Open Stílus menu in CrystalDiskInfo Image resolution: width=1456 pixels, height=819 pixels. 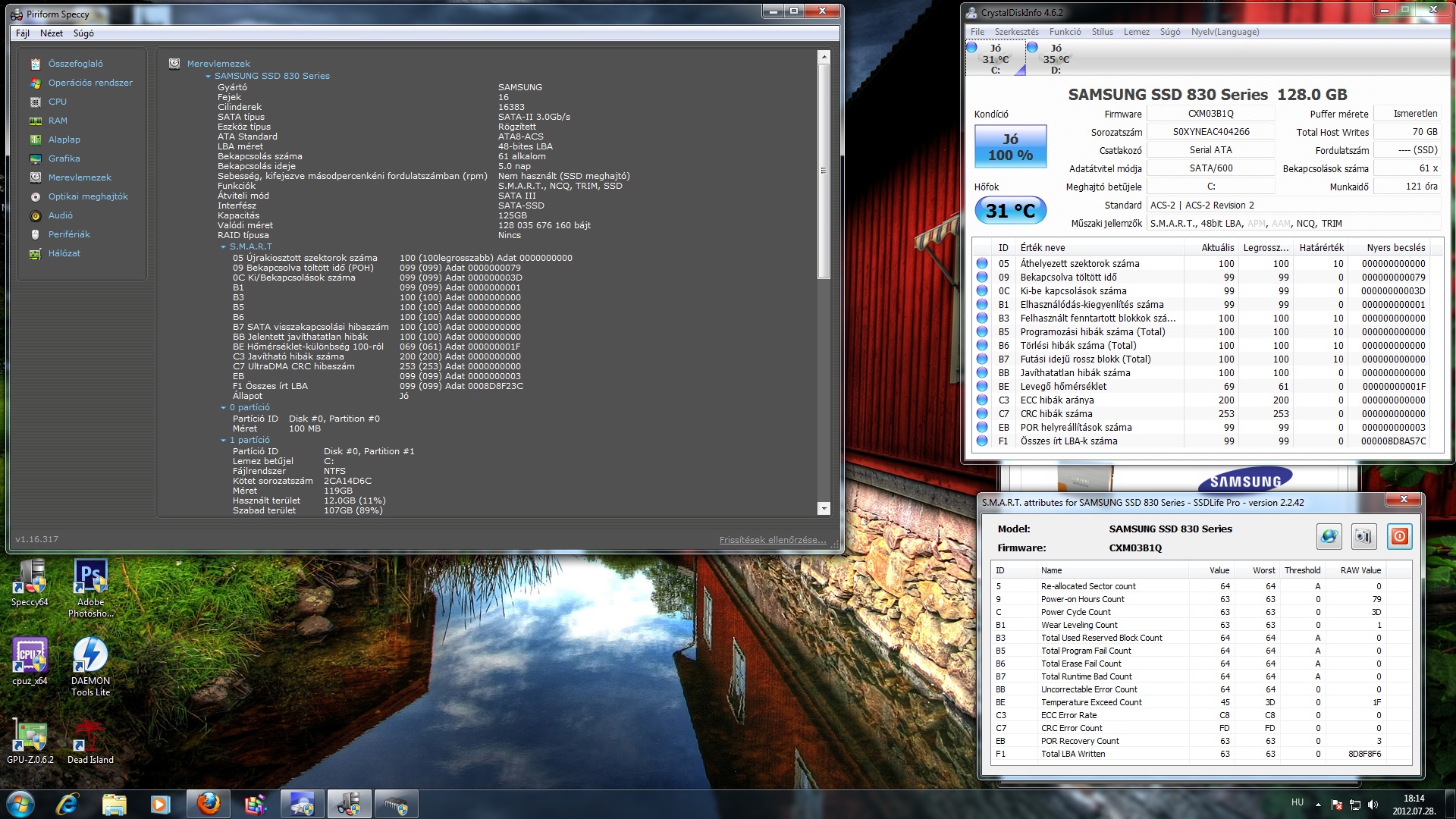click(x=1102, y=32)
